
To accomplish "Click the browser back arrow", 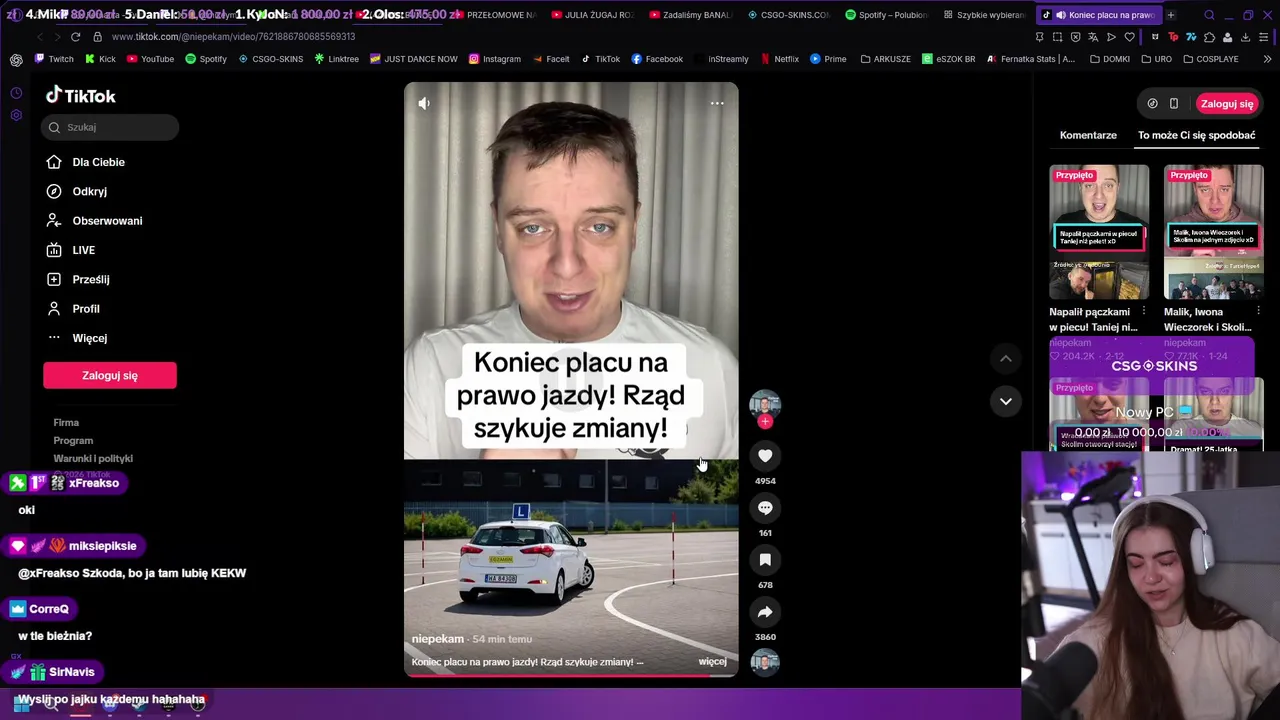I will click(x=39, y=37).
